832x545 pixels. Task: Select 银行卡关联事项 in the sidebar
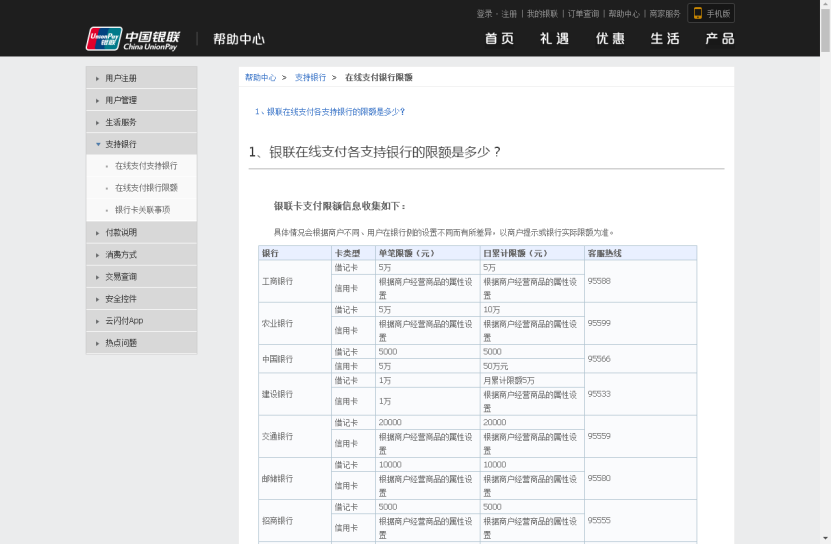point(142,210)
